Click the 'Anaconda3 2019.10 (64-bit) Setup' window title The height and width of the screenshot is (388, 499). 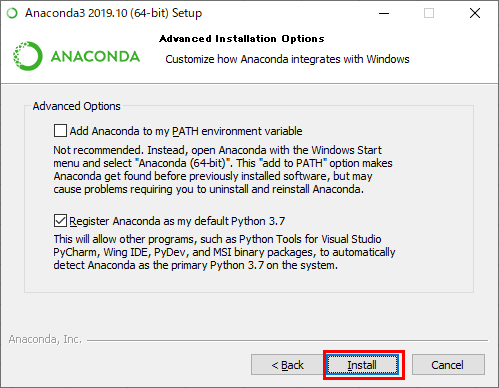pos(113,13)
